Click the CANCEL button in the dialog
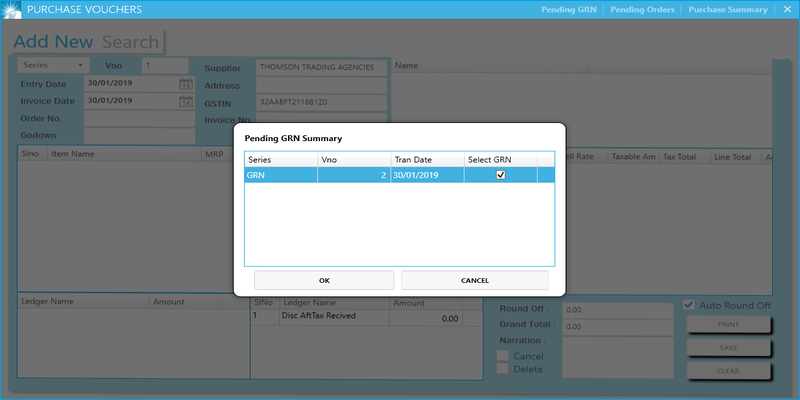The image size is (800, 400). (475, 280)
